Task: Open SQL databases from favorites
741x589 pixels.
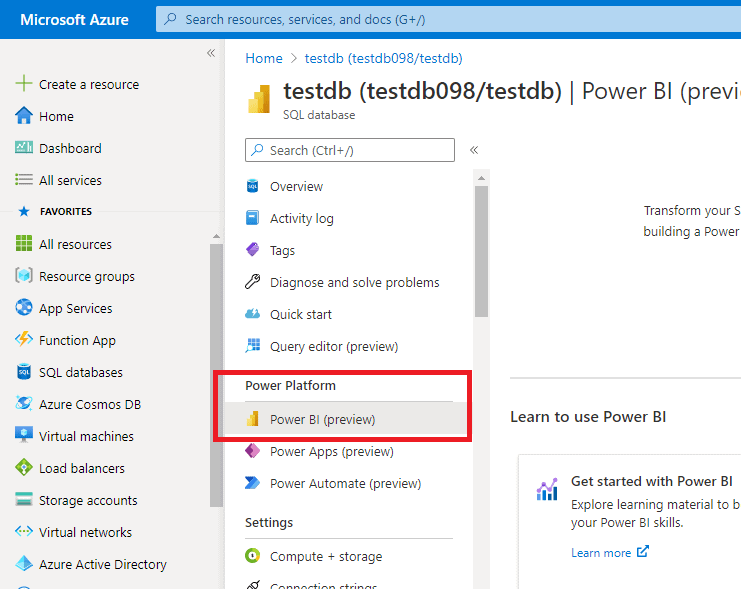Action: pos(81,372)
